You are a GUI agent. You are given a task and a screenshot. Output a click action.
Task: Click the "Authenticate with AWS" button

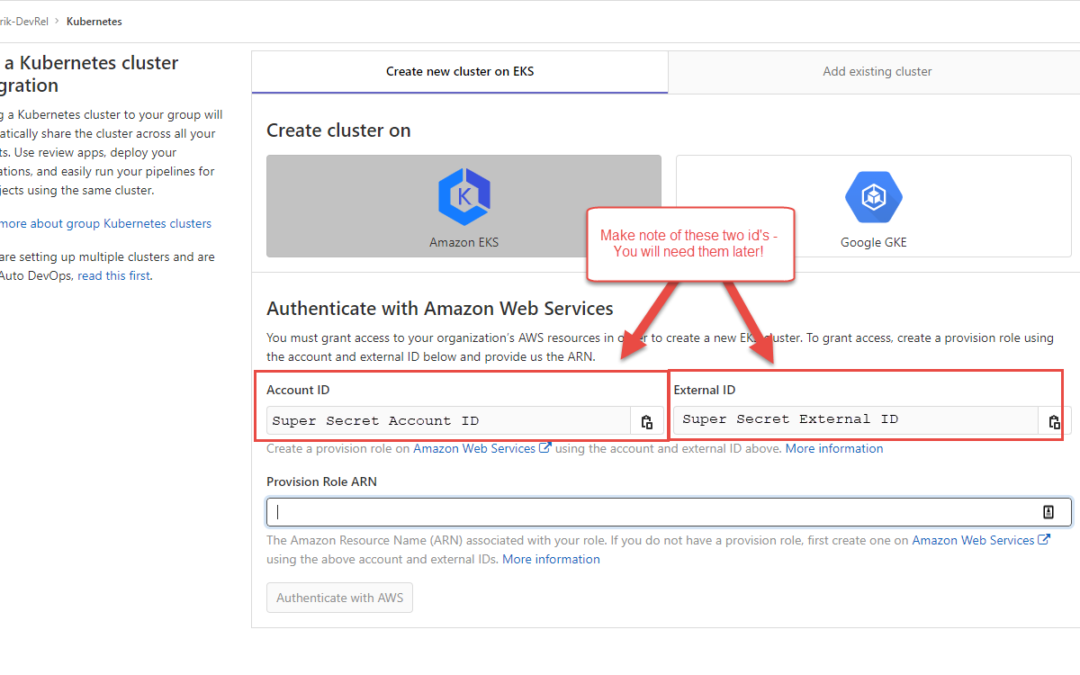pos(340,598)
